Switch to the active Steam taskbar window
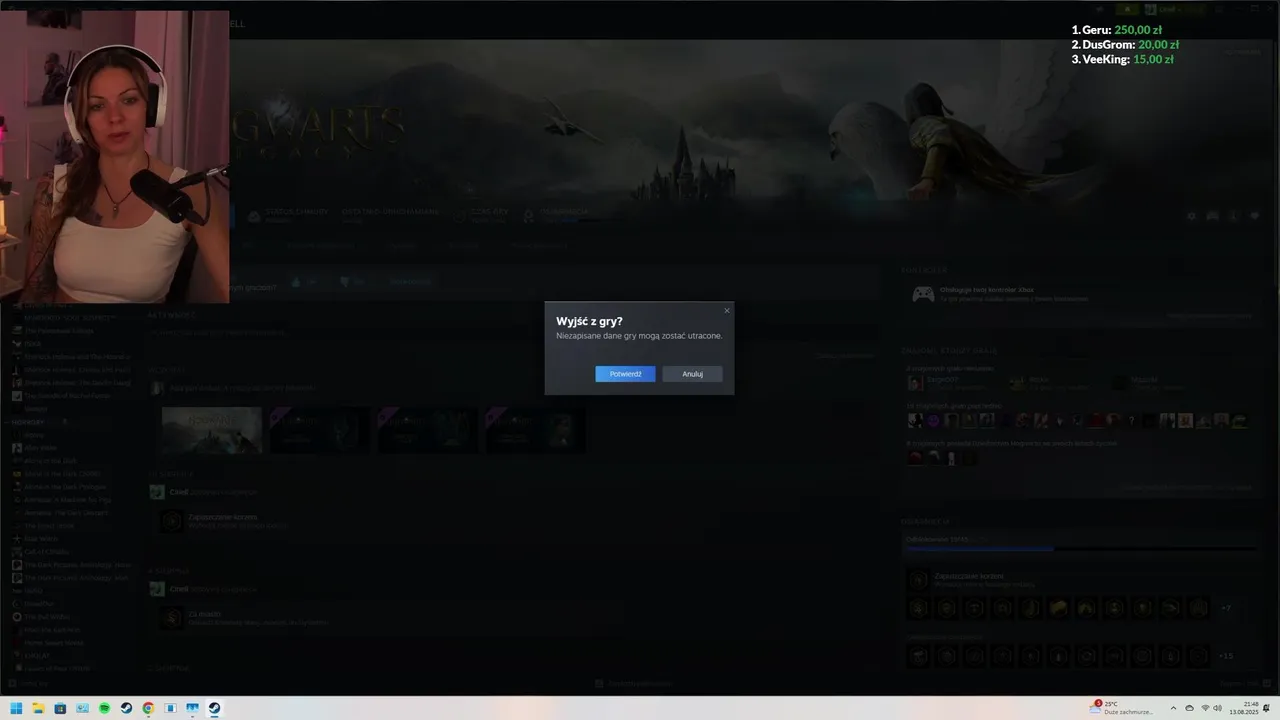Viewport: 1280px width, 720px height. [x=214, y=708]
